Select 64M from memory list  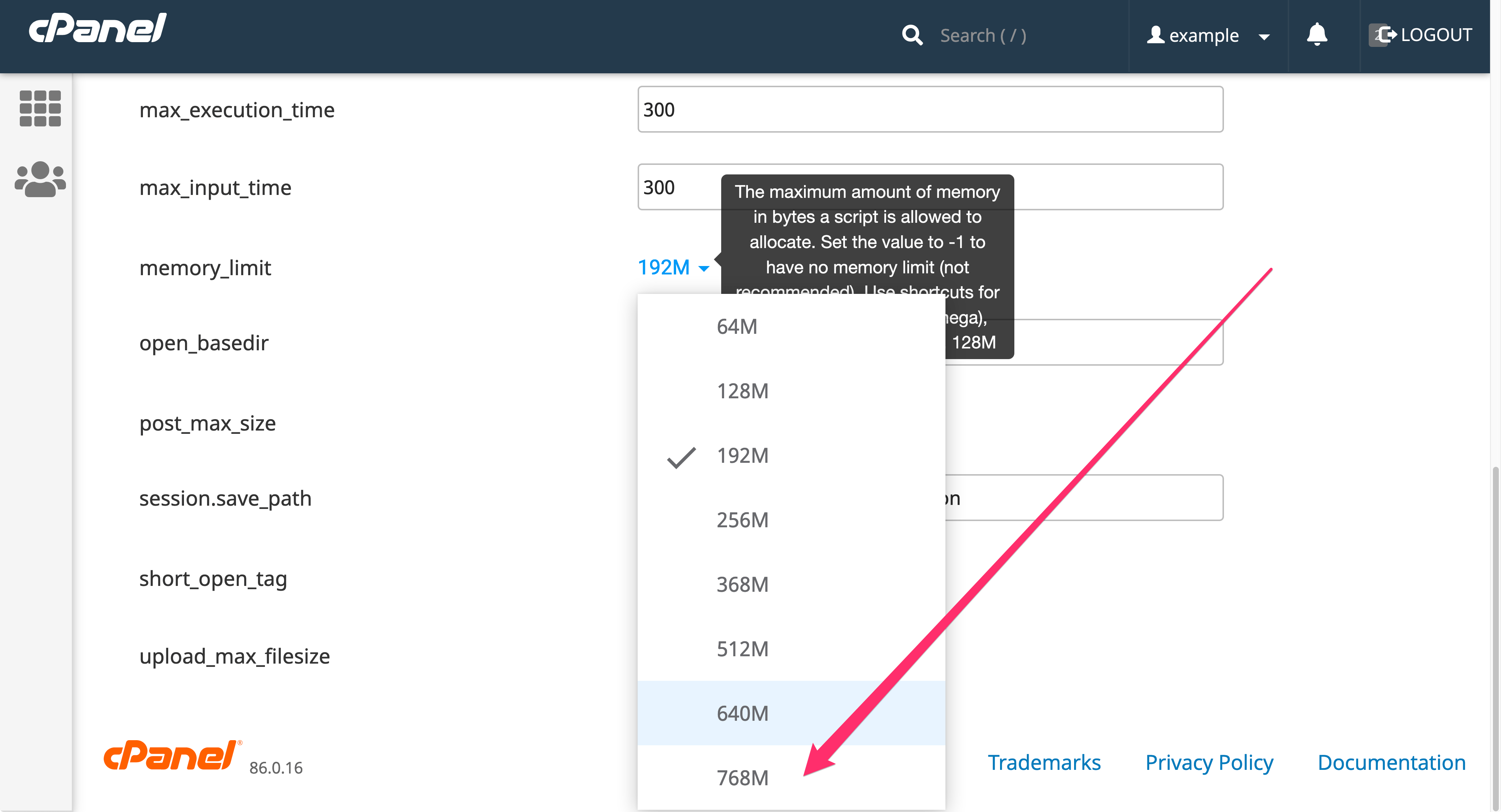(x=737, y=326)
